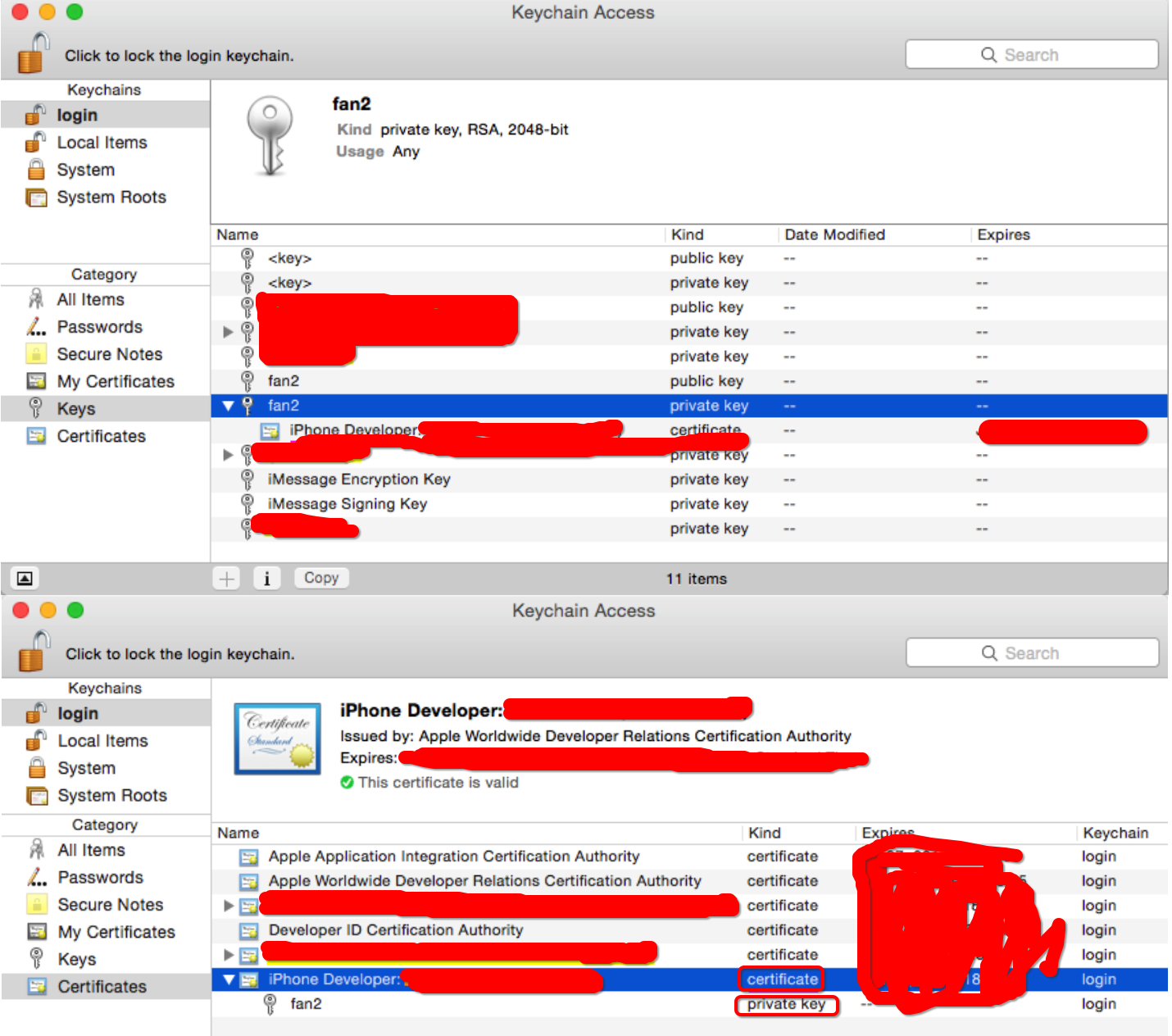Choose All Items category in the lower window
Image resolution: width=1172 pixels, height=1036 pixels.
click(x=107, y=850)
